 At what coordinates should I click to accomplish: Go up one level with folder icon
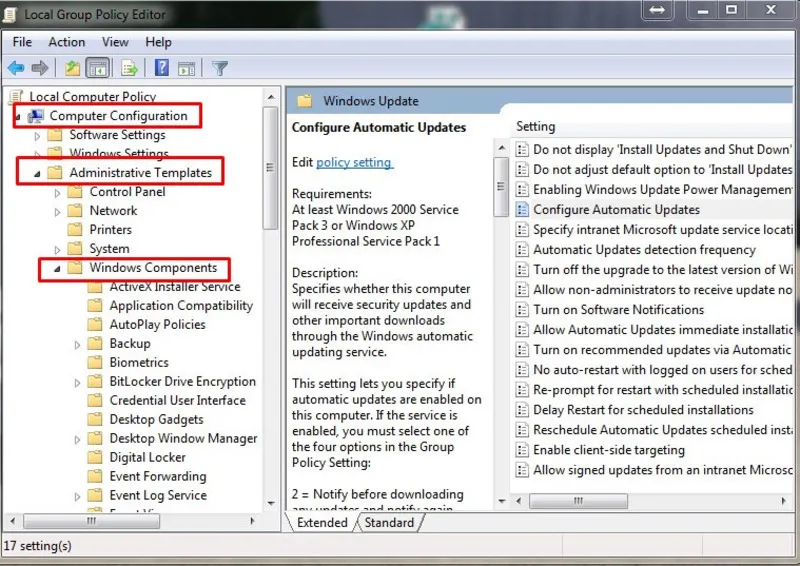[72, 68]
